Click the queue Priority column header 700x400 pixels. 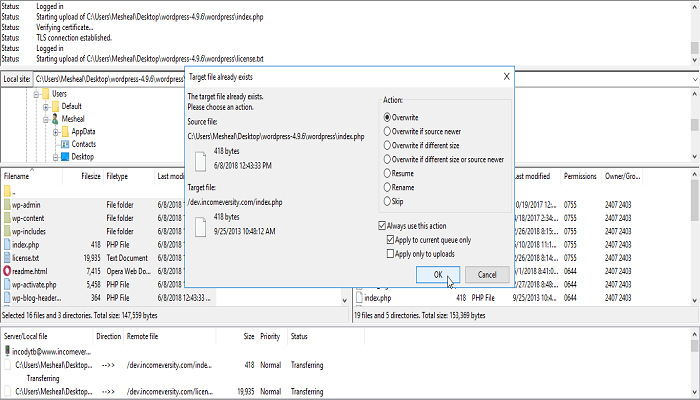[x=272, y=337]
